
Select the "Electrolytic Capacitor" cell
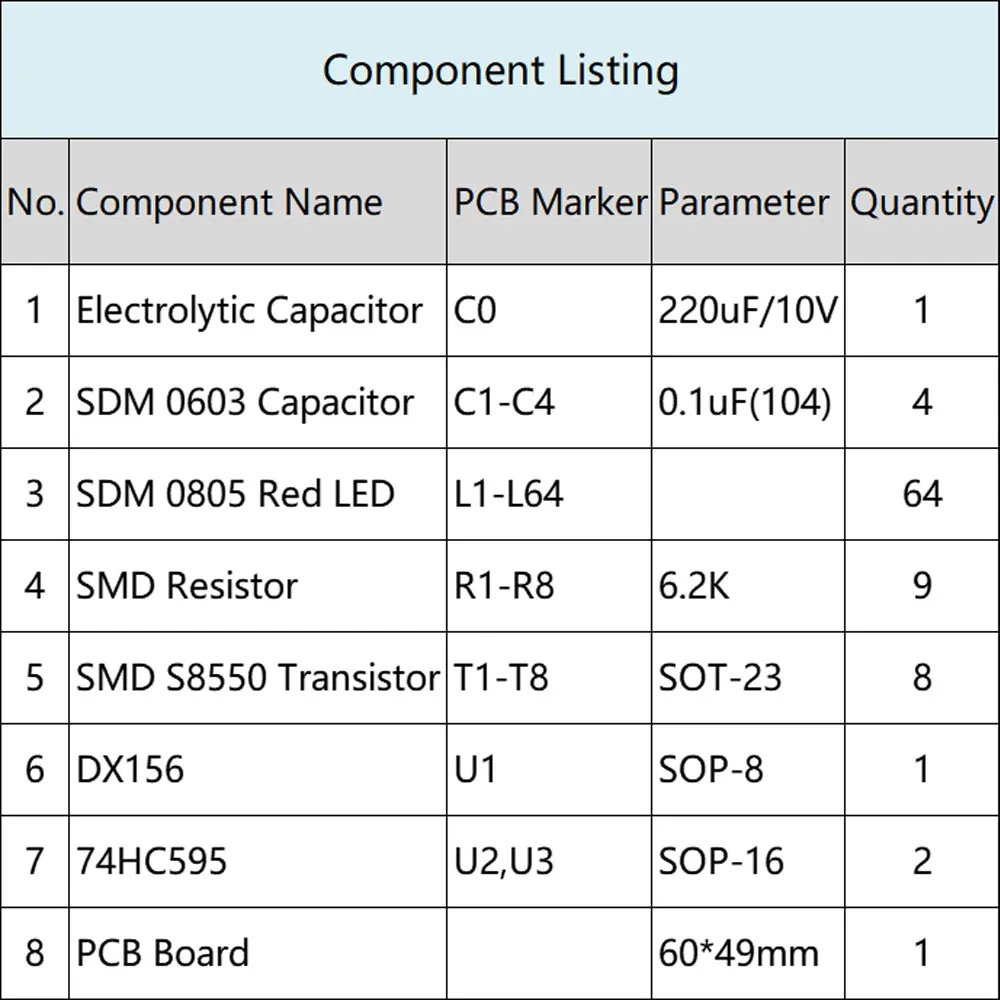pos(249,311)
